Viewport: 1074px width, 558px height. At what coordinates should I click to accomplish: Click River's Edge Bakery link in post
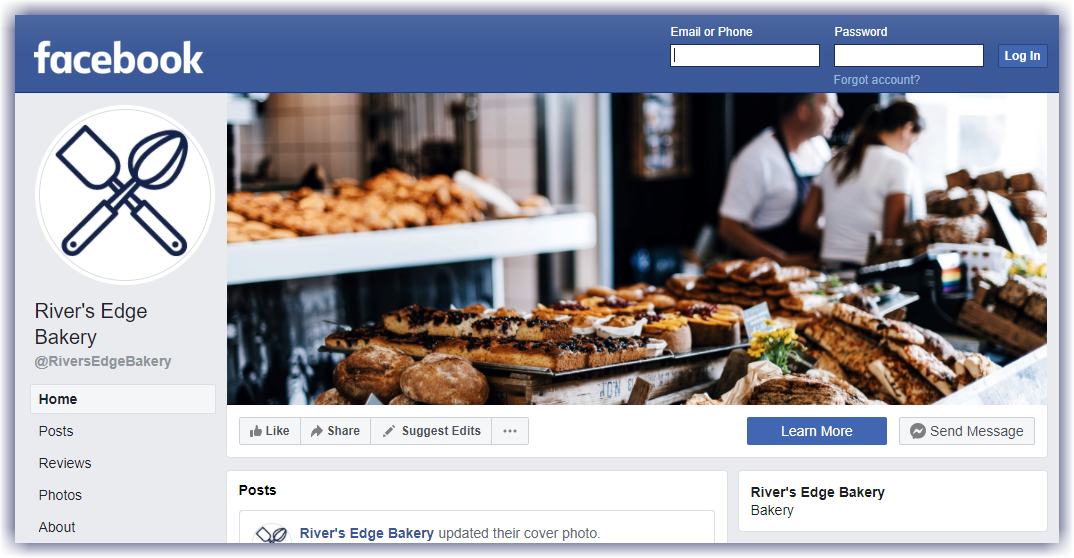(366, 533)
